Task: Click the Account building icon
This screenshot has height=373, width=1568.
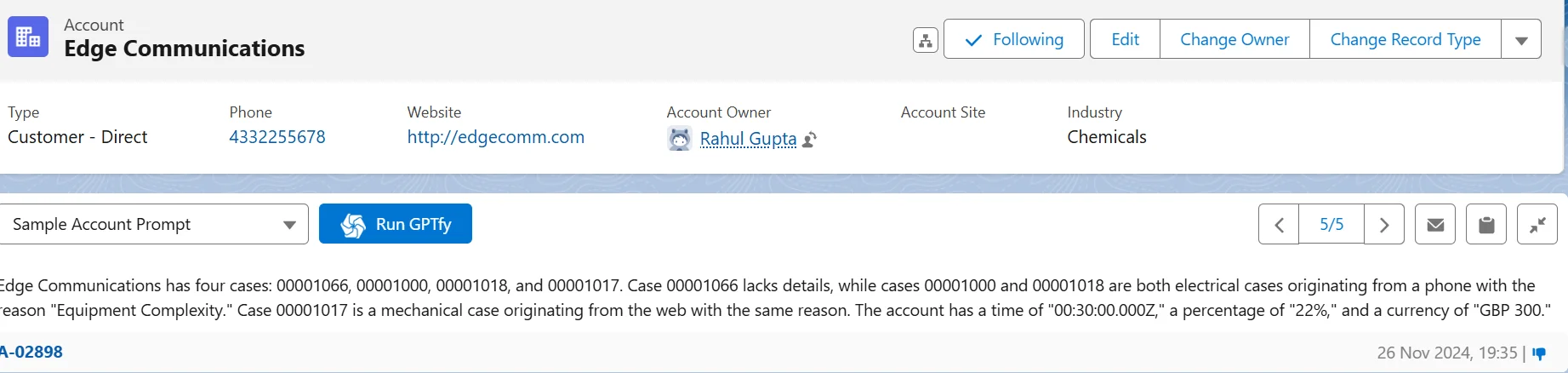Action: pos(28,37)
